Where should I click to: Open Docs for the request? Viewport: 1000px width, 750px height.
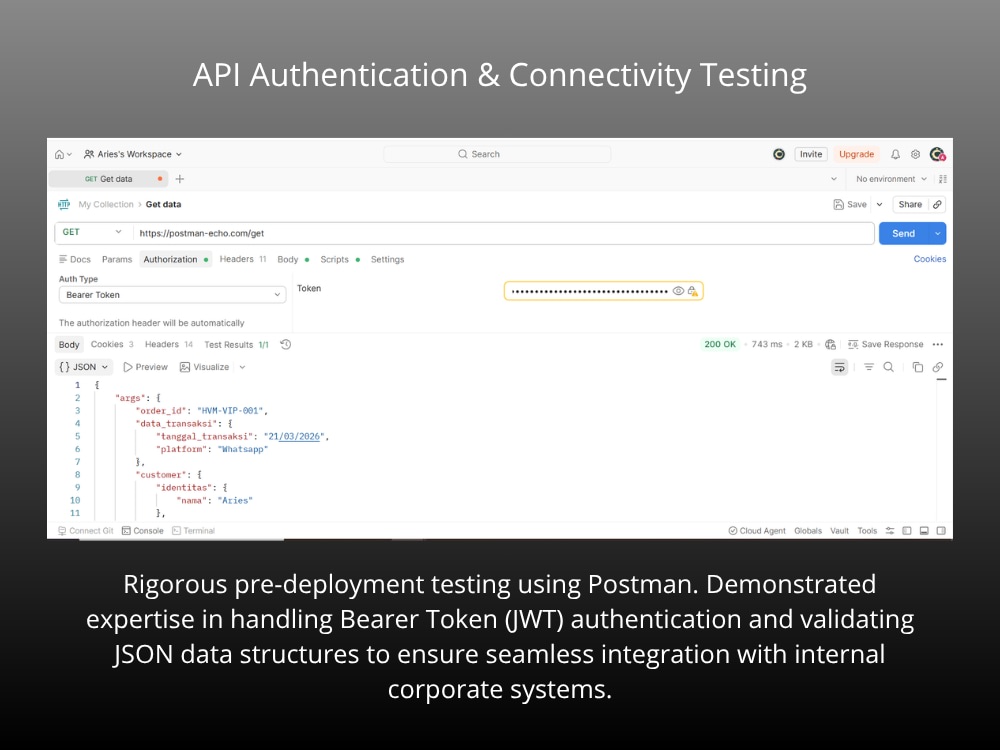click(x=75, y=260)
